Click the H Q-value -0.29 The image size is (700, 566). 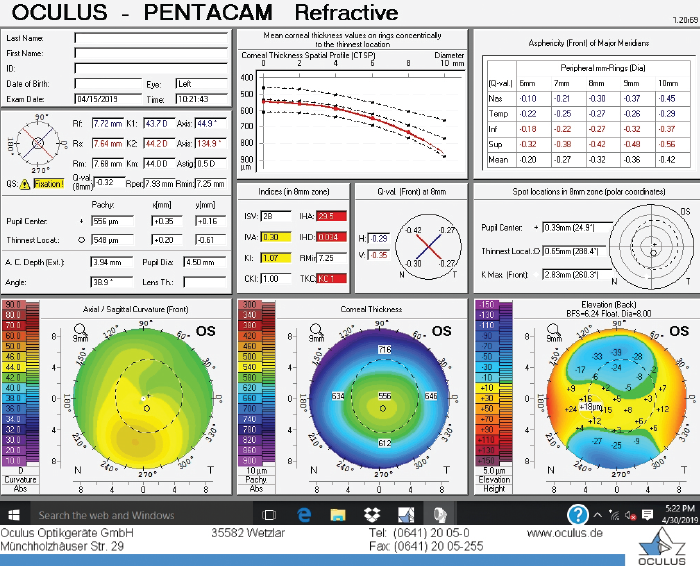click(379, 238)
